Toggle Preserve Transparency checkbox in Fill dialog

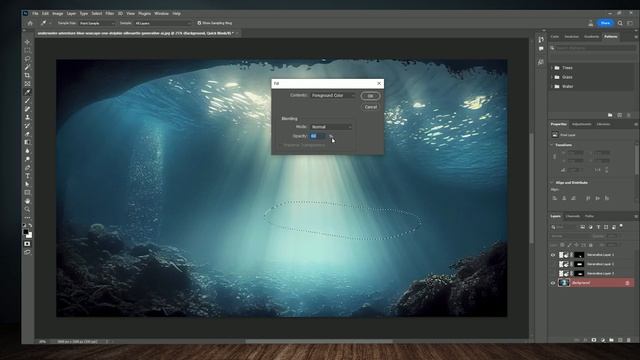[281, 145]
